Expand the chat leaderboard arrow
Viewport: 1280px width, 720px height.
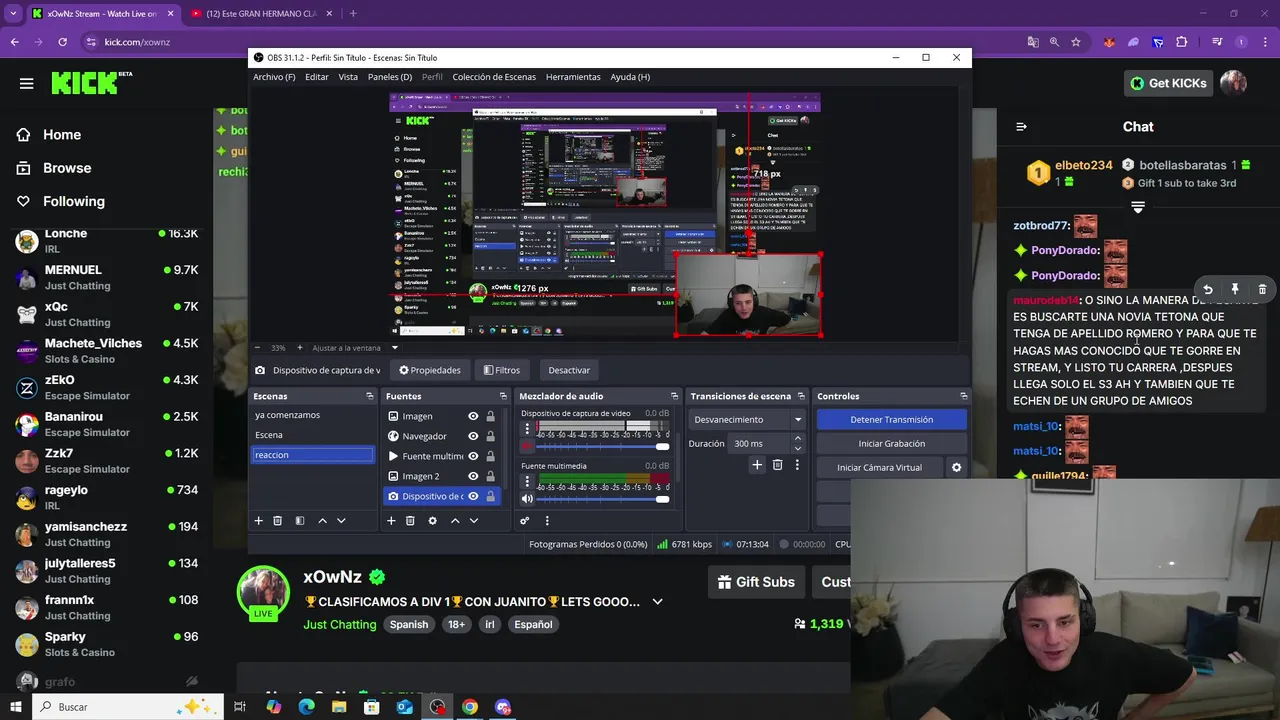(1137, 207)
